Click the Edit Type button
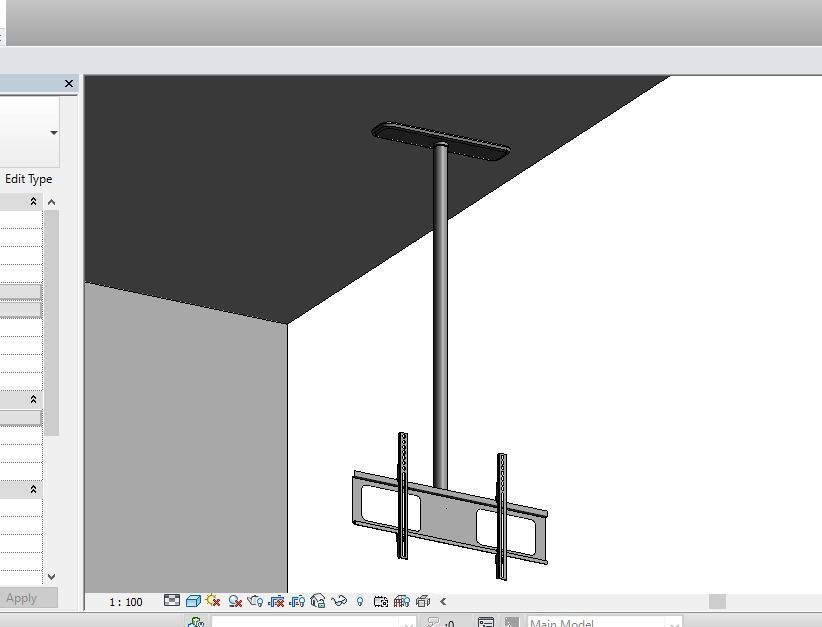Screen dimensions: 822x627 [x=29, y=179]
